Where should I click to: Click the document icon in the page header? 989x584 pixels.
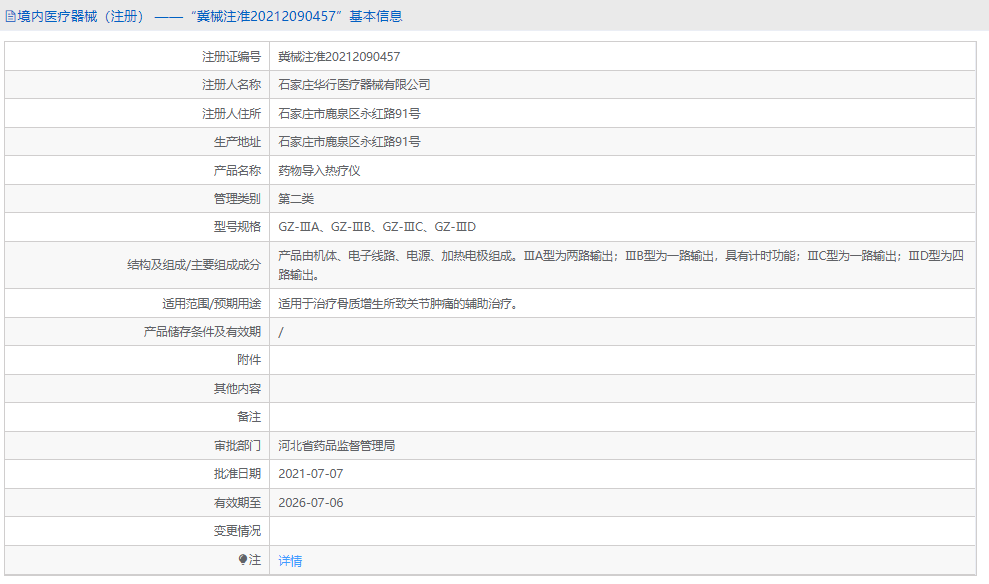[10, 16]
